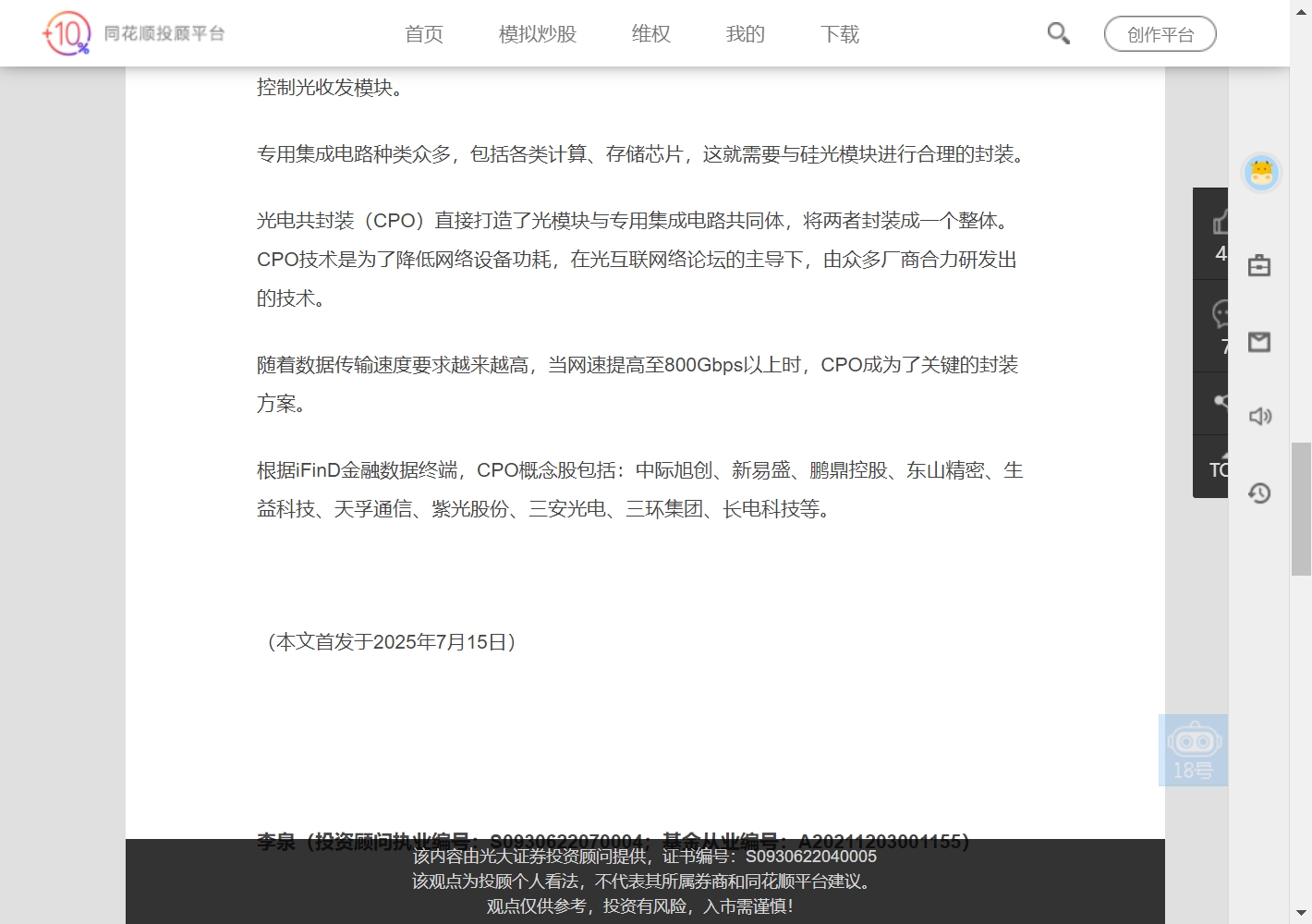The height and width of the screenshot is (924, 1312).
Task: Click the scrollbar down arrow
Action: pos(1301,915)
